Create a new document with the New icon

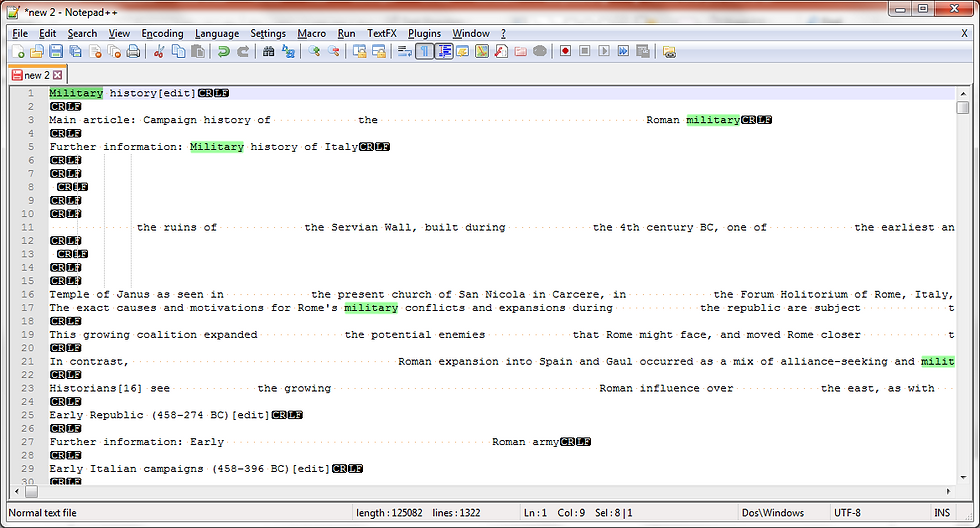(18, 52)
